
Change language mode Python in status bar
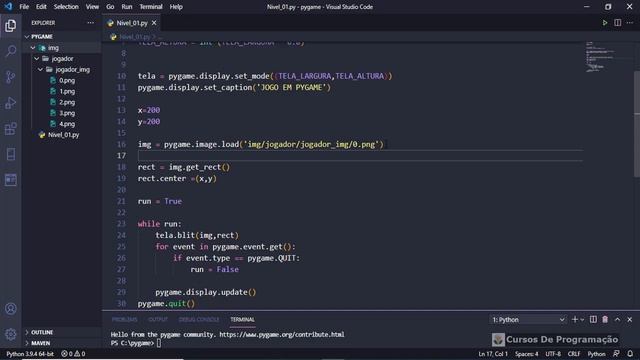coord(596,353)
